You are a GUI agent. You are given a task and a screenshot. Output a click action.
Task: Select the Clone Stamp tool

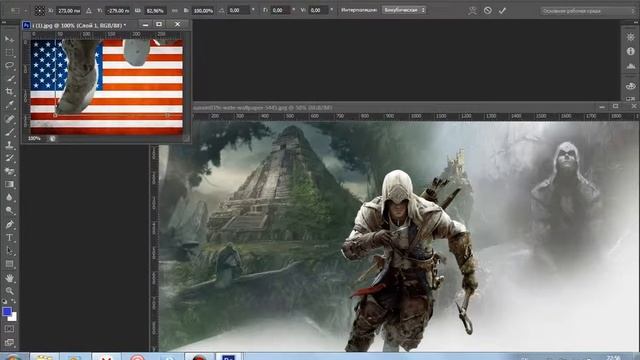tap(9, 145)
